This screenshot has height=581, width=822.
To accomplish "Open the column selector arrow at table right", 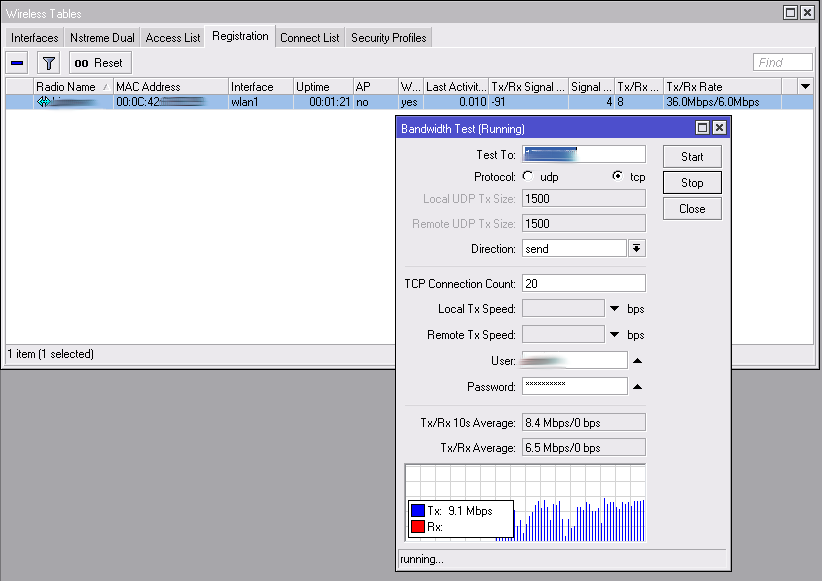I will (805, 87).
